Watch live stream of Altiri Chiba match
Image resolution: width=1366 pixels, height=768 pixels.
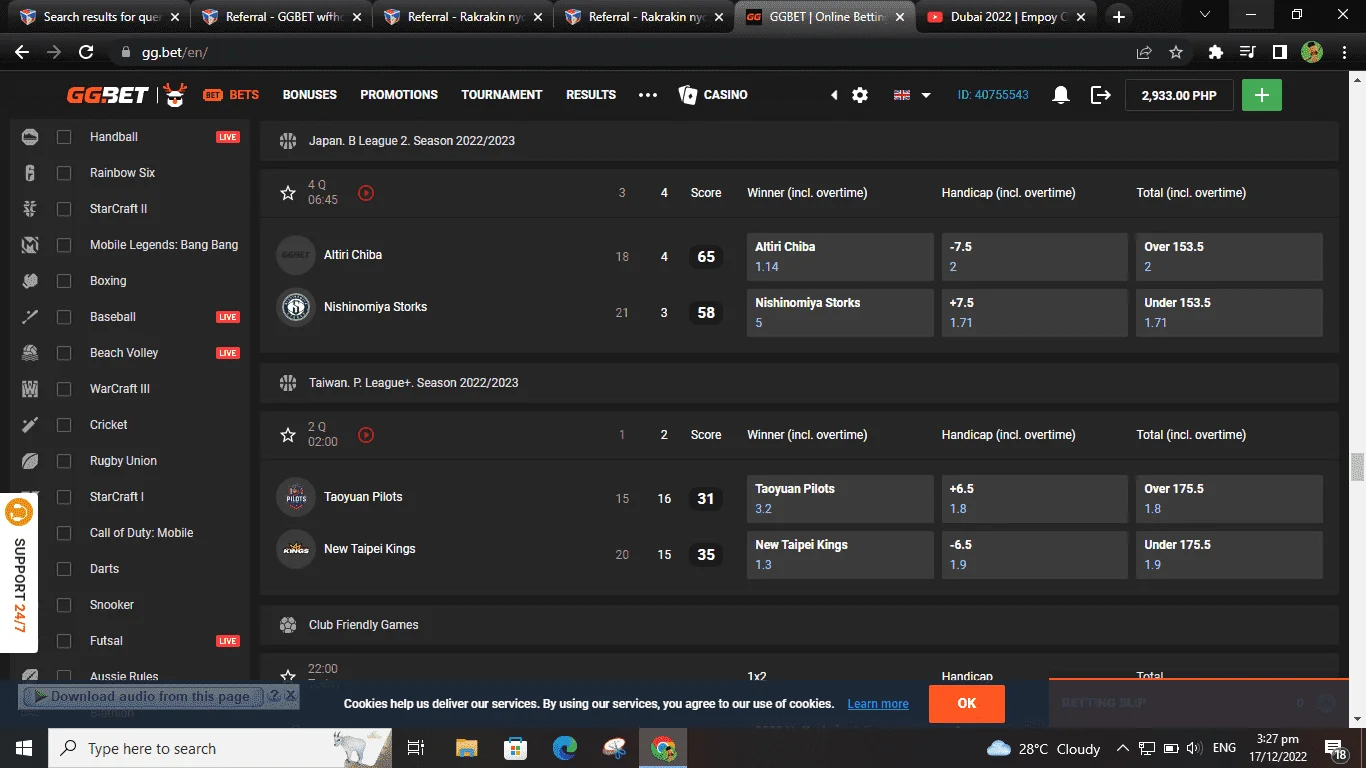[366, 193]
